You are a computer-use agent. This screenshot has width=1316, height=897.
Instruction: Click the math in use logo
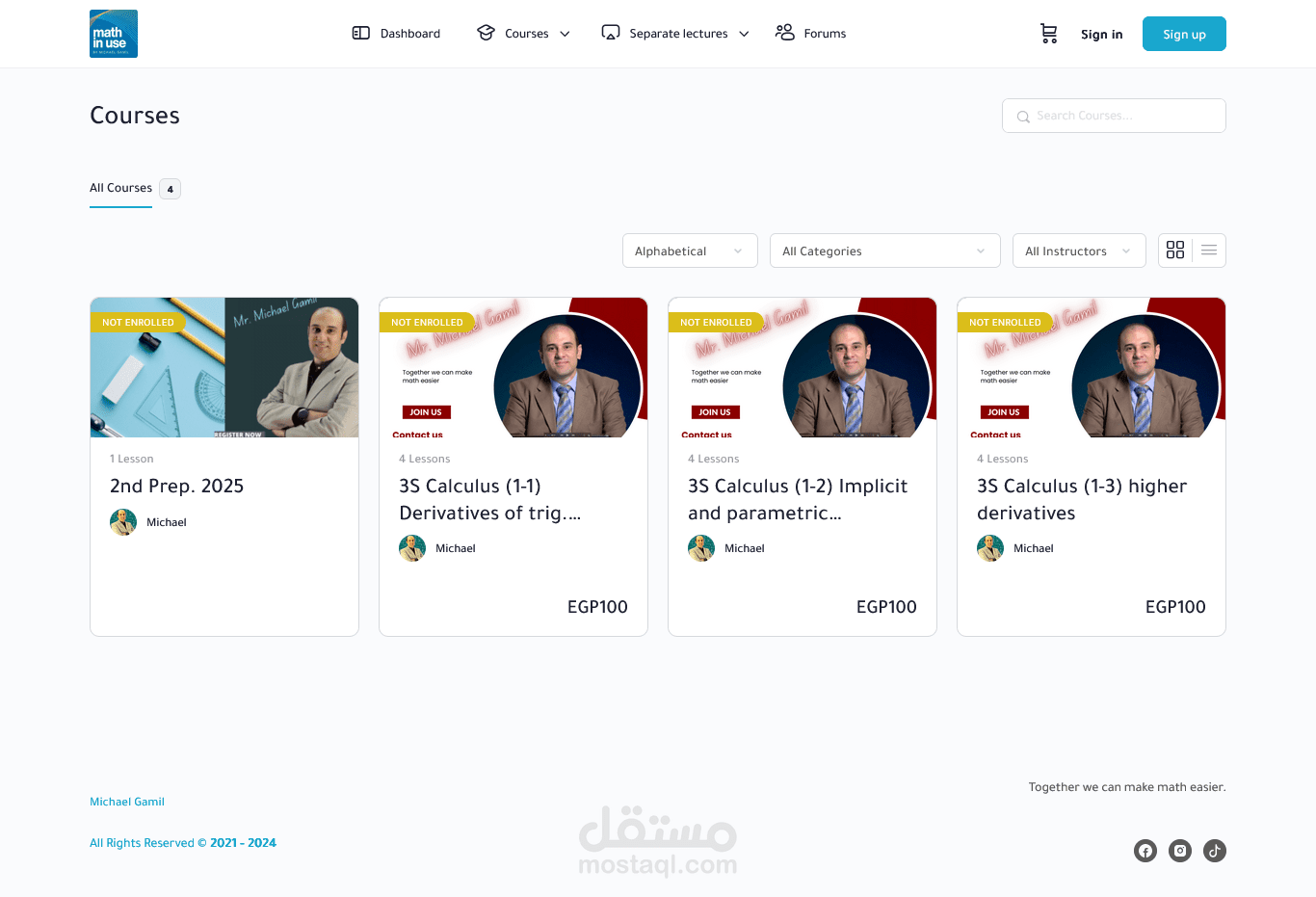tap(114, 34)
